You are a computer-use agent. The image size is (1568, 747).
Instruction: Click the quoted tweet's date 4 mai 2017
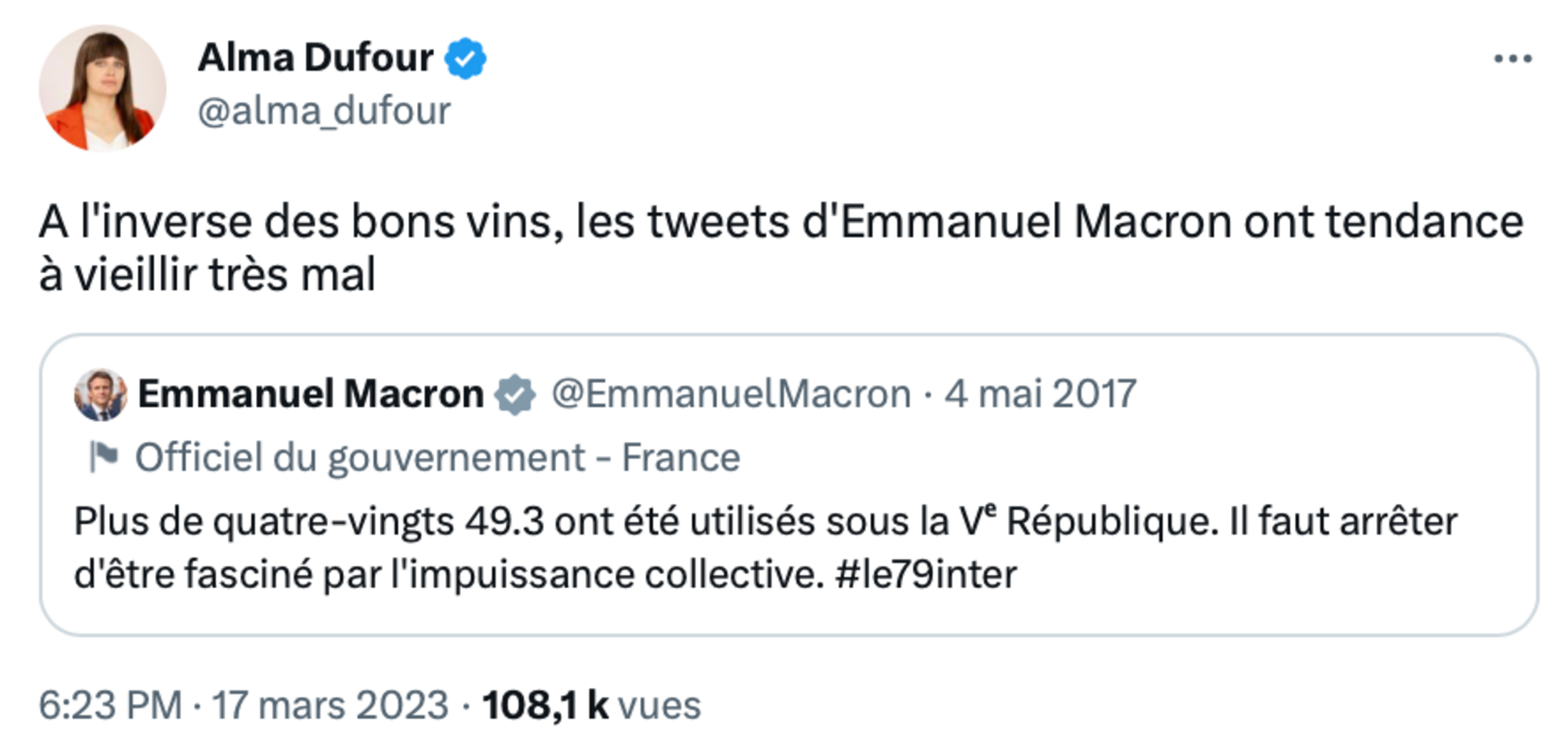click(1040, 394)
